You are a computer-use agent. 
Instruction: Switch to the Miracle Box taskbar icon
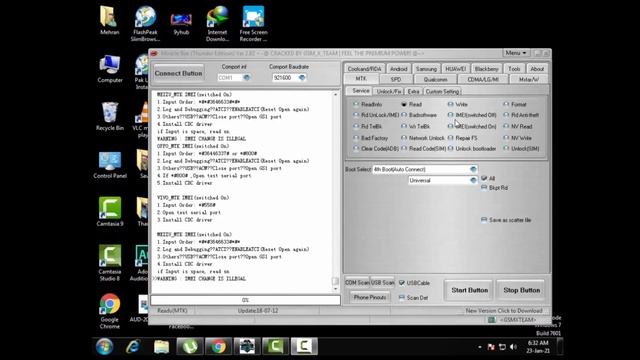pyautogui.click(x=247, y=347)
